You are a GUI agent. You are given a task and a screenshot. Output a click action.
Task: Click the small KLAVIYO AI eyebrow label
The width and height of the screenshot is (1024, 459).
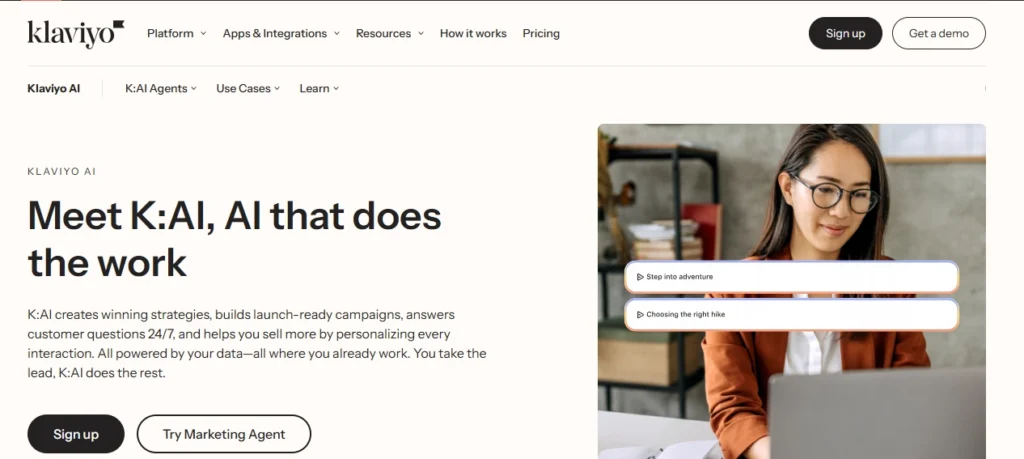tap(62, 172)
